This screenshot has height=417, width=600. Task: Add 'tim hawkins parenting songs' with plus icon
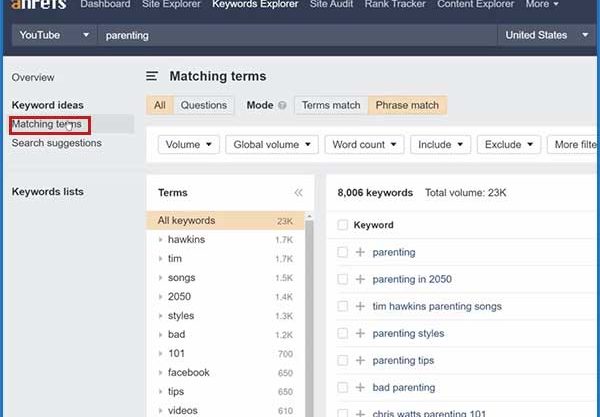tap(360, 306)
